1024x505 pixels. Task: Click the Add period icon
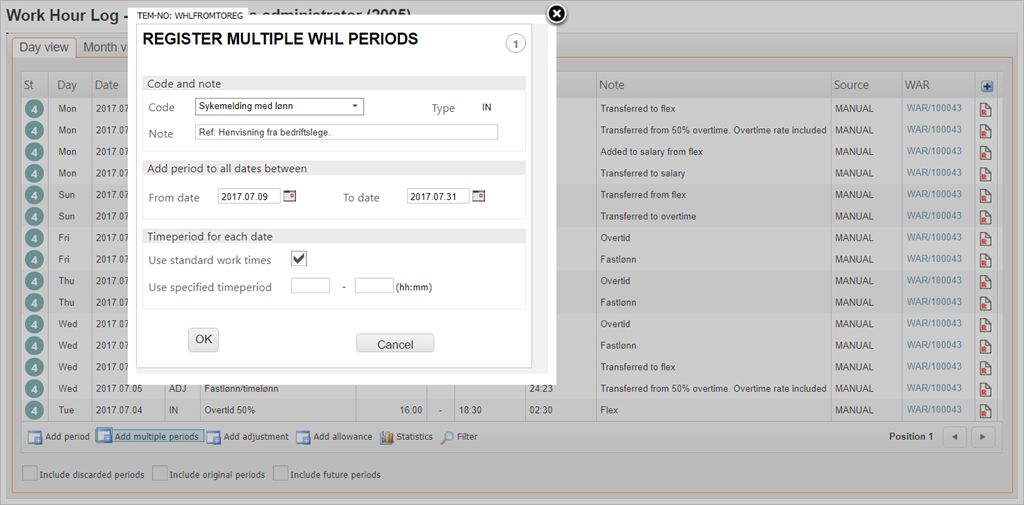click(x=34, y=437)
